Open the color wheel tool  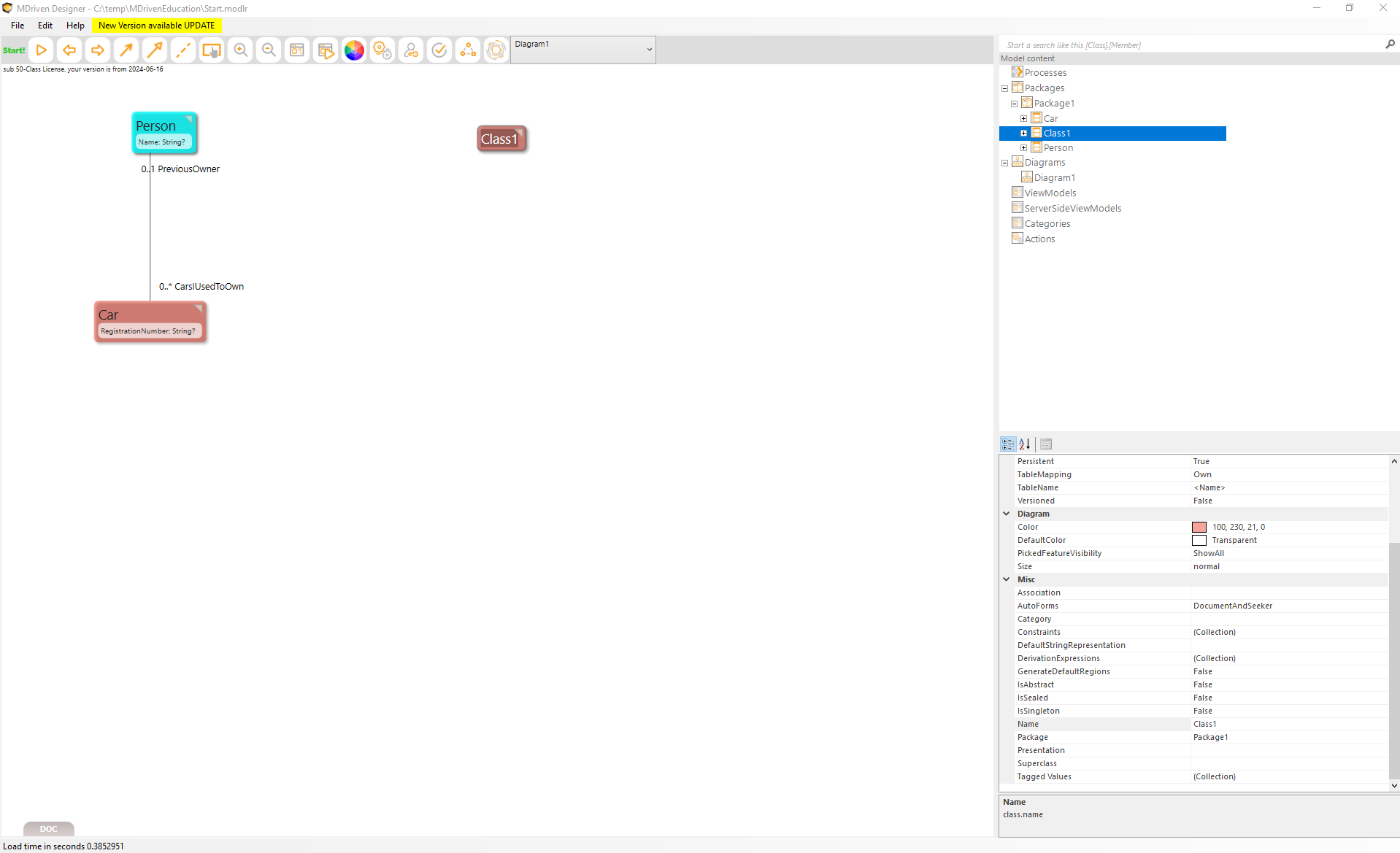[354, 50]
